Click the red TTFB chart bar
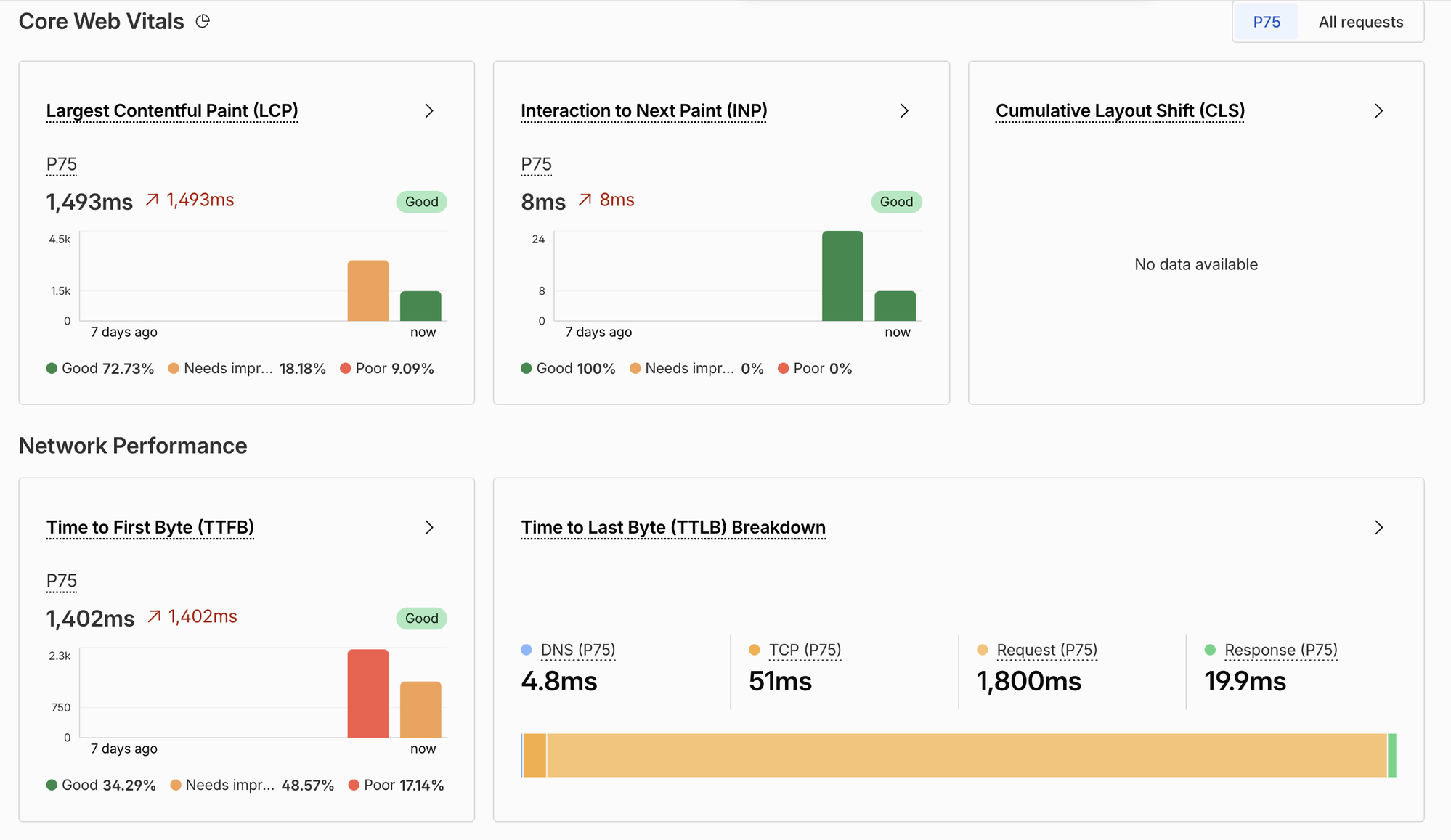Image resolution: width=1451 pixels, height=840 pixels. pos(368,693)
